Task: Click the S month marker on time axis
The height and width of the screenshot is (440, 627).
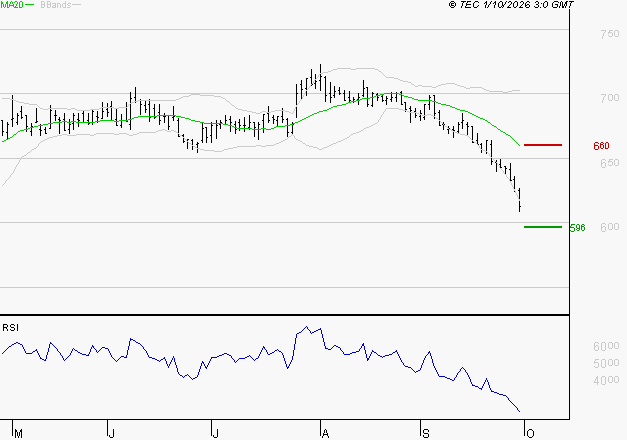Action: click(426, 434)
